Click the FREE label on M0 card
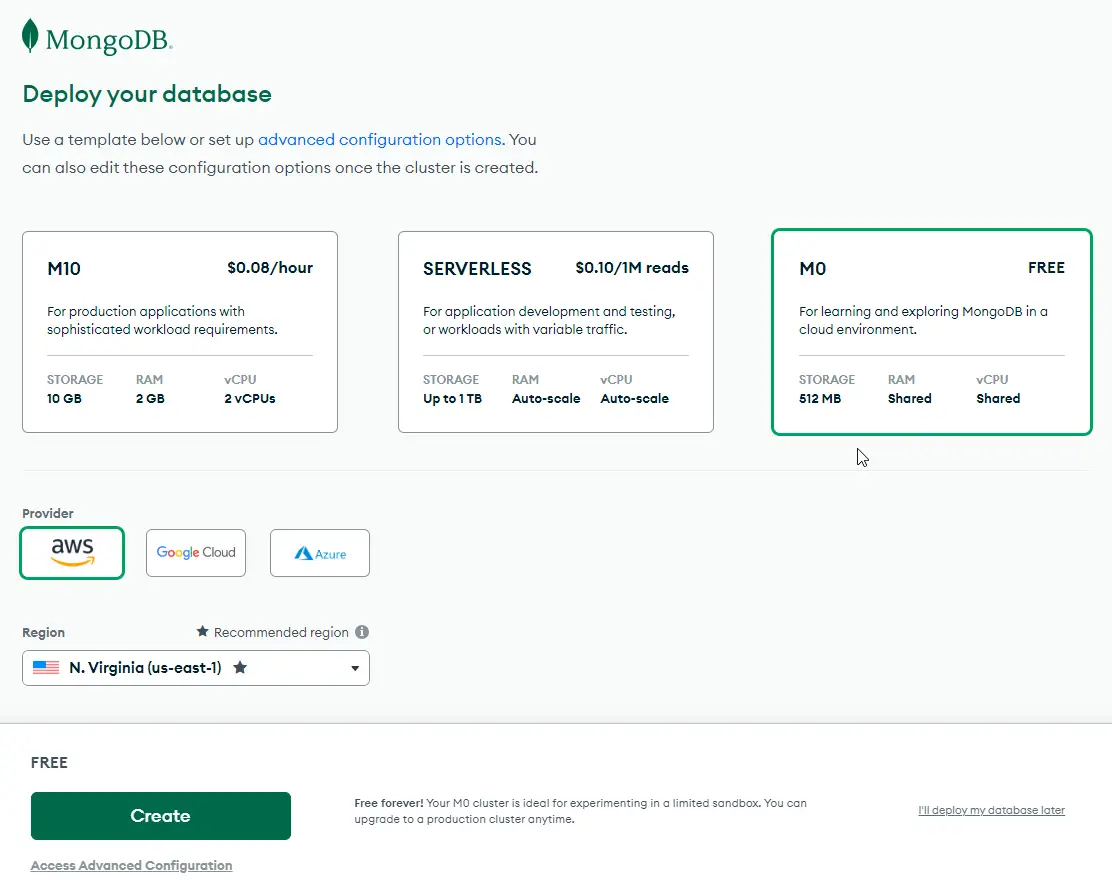Viewport: 1112px width, 890px height. (x=1047, y=267)
